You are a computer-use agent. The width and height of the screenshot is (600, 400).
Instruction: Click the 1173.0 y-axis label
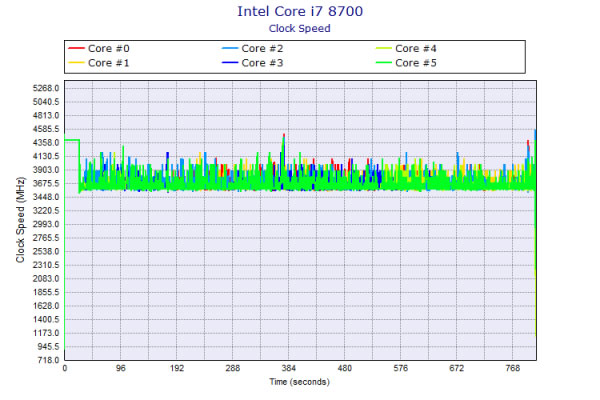[x=46, y=333]
